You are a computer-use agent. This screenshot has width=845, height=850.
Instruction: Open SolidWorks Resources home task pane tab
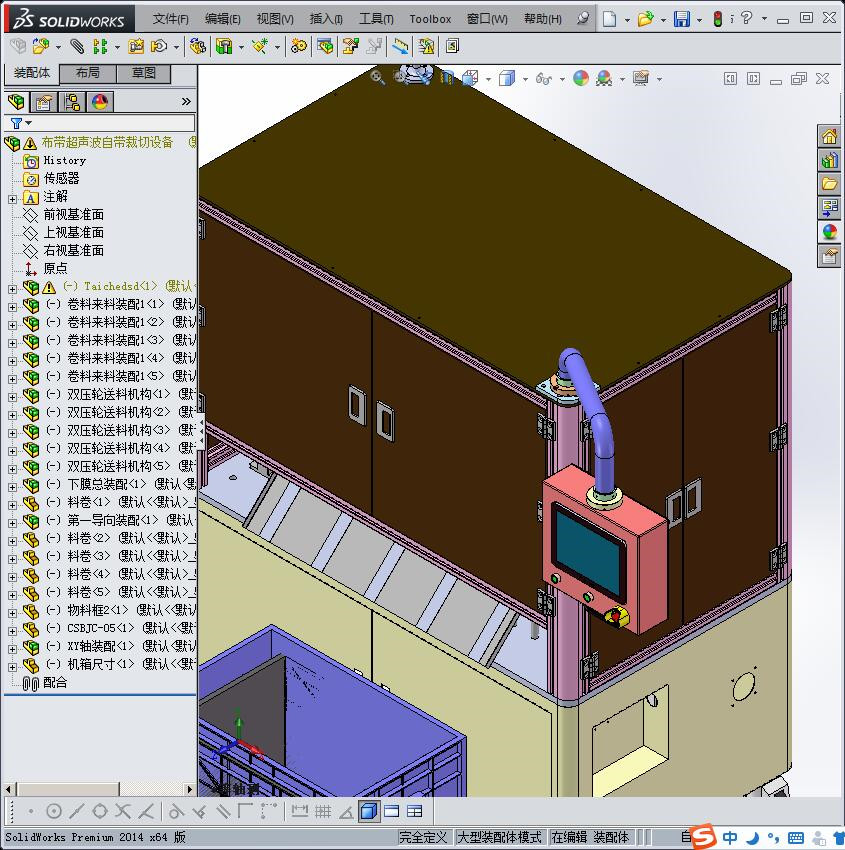(829, 137)
